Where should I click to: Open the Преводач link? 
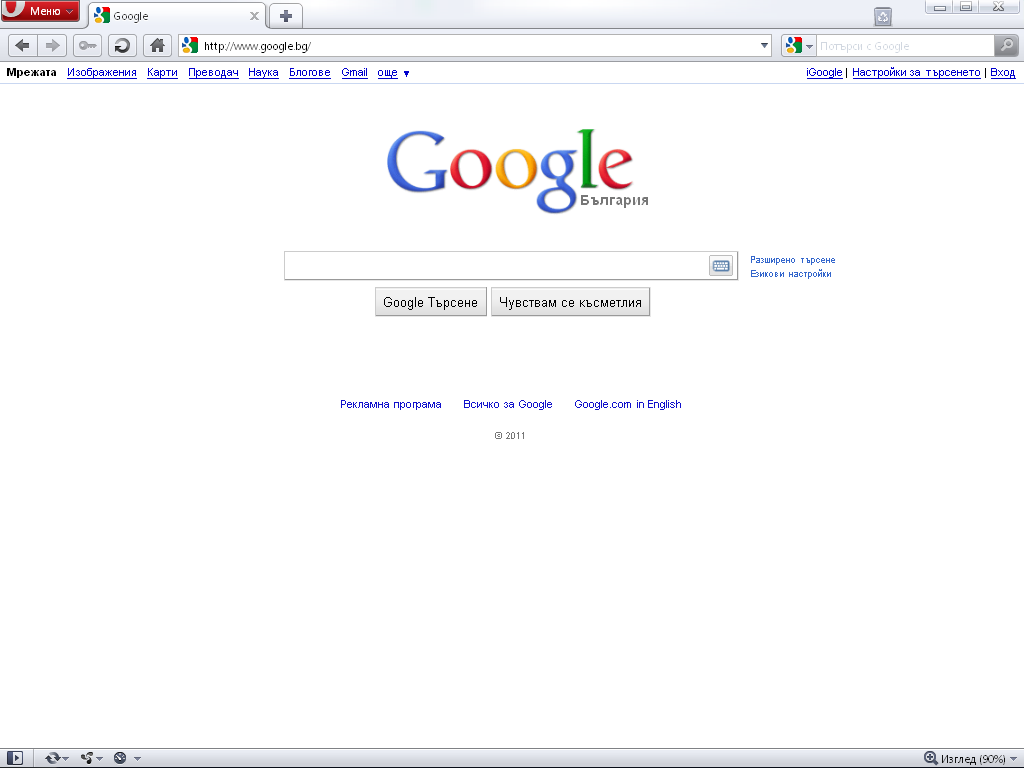pos(214,72)
